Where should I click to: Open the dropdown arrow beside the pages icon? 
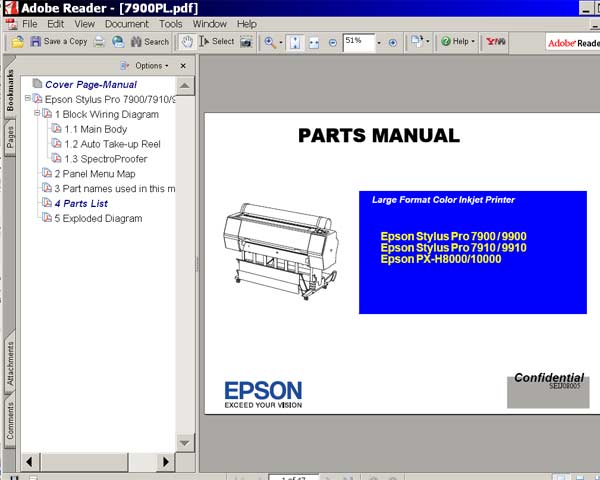coord(427,41)
